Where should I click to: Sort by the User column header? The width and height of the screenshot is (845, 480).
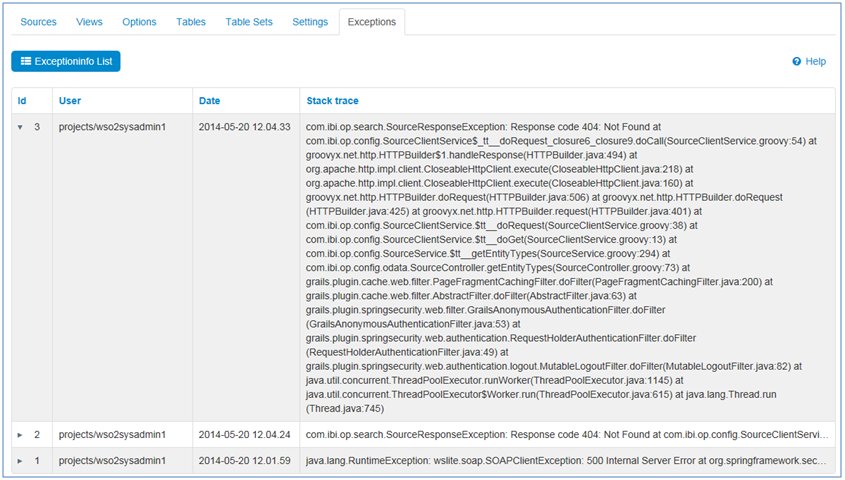(x=70, y=101)
